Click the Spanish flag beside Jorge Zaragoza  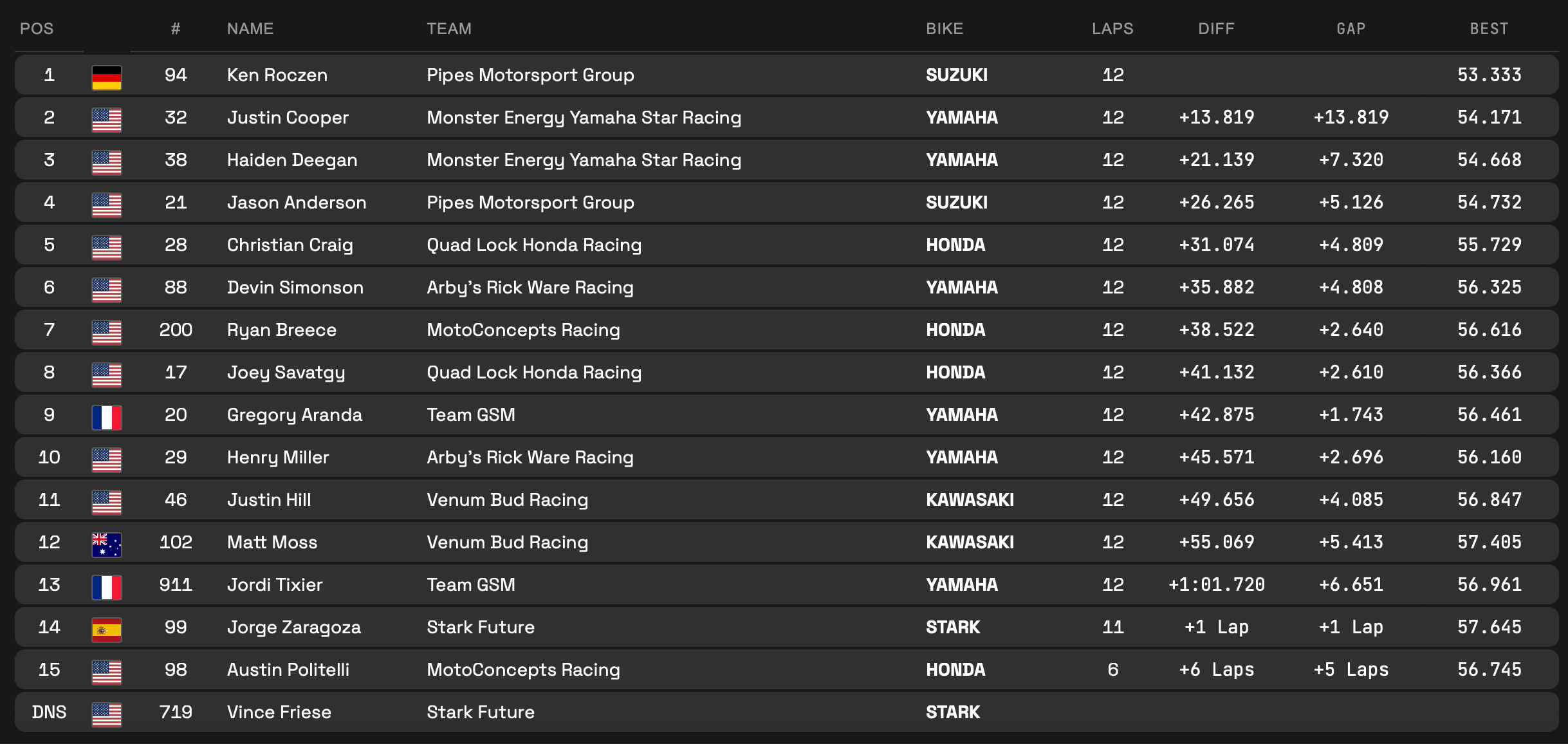click(x=107, y=629)
